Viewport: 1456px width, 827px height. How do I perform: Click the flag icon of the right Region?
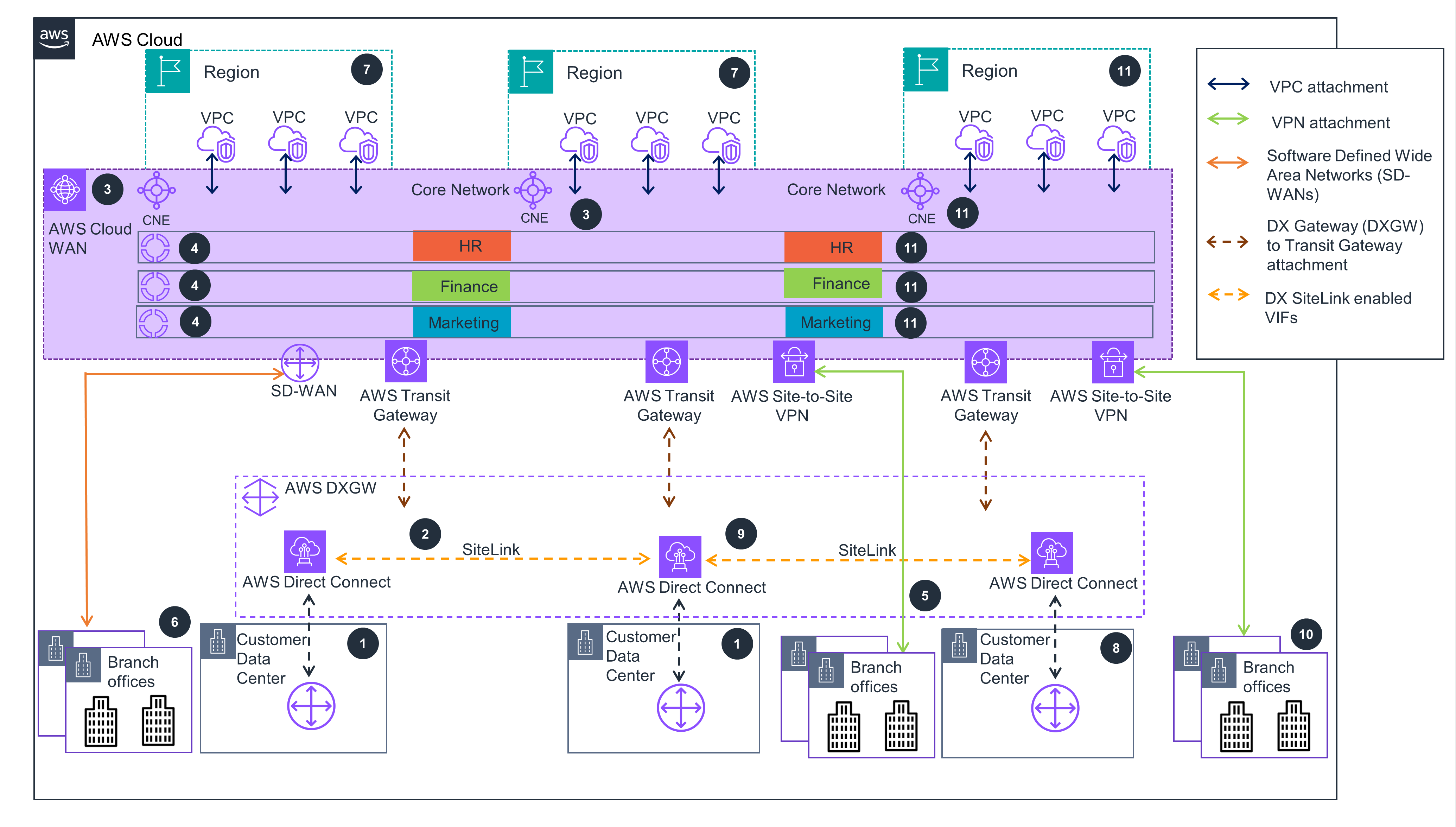926,69
